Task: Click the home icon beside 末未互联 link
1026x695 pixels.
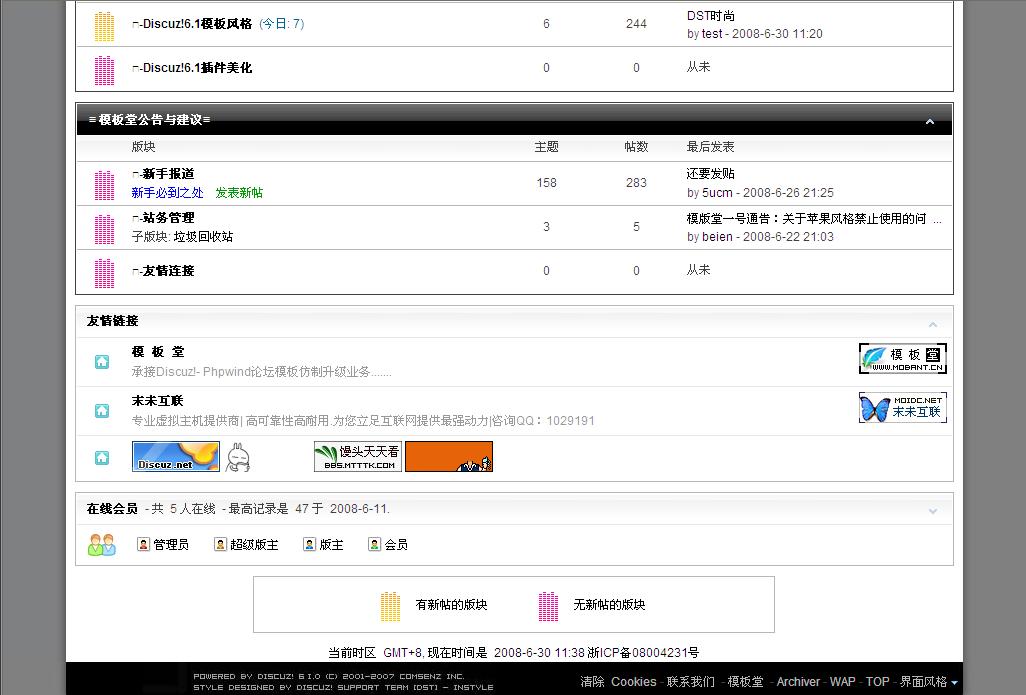Action: (102, 410)
